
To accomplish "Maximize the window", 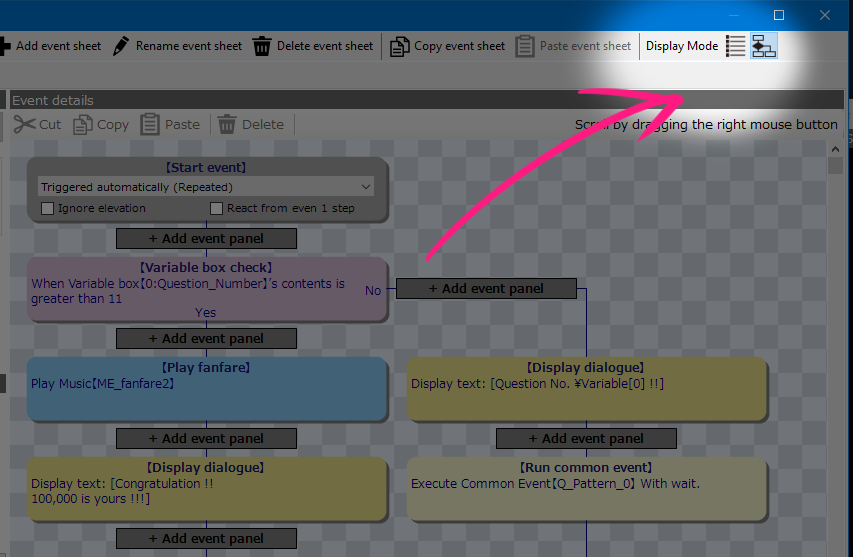I will [x=779, y=15].
